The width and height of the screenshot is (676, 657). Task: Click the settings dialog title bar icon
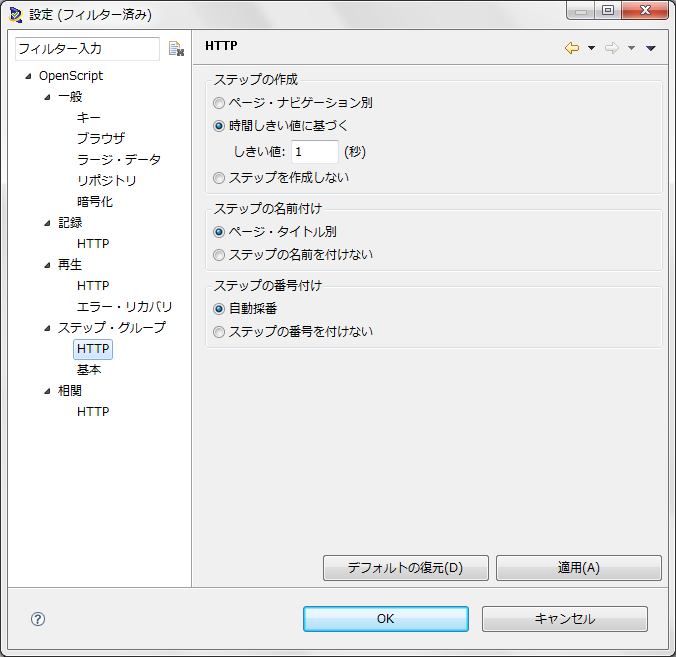click(x=16, y=14)
